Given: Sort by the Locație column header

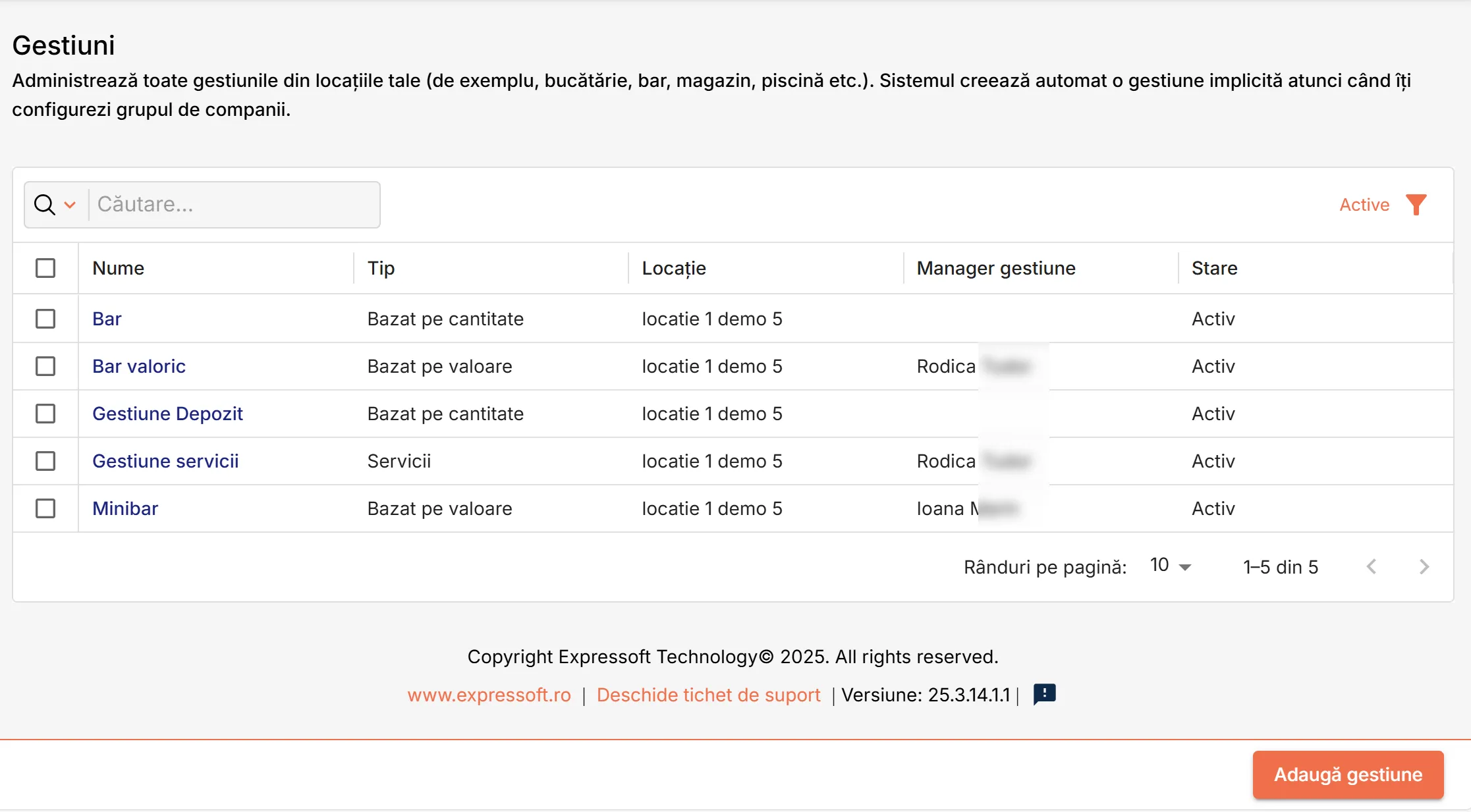Looking at the screenshot, I should [674, 268].
